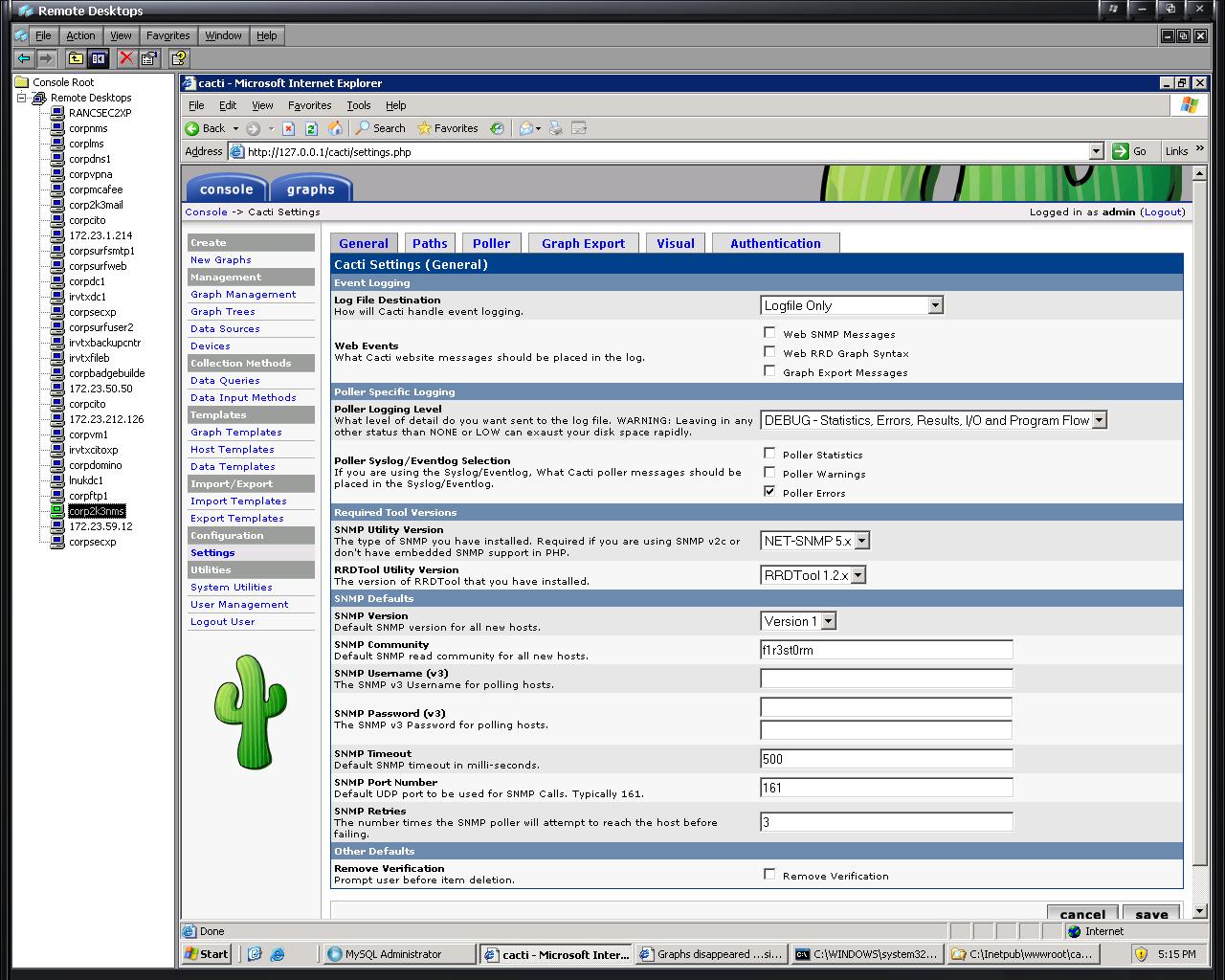
Task: Open the IE Favorites star button
Action: (447, 128)
